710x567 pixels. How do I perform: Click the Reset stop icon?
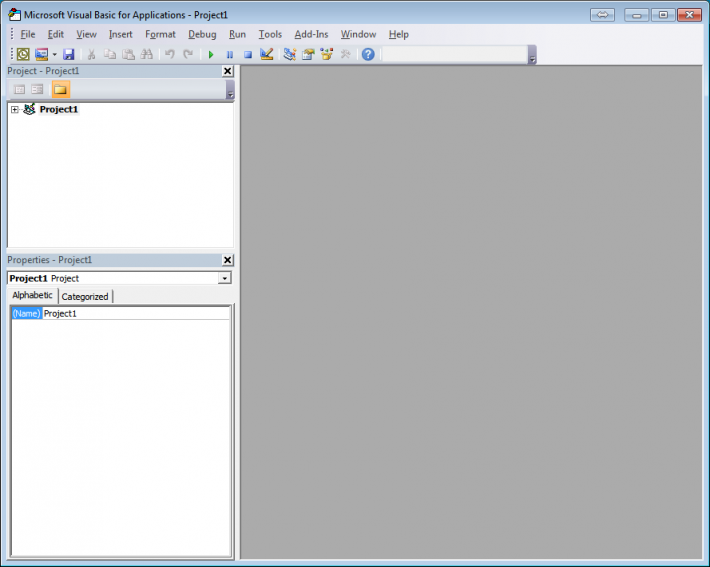247,54
